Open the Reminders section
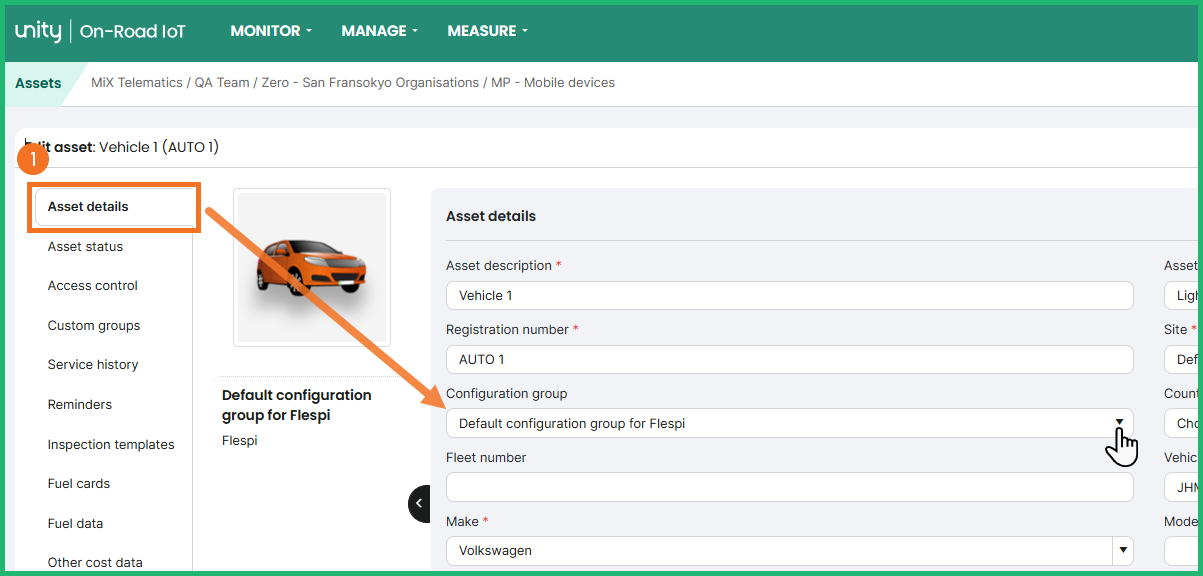 79,404
